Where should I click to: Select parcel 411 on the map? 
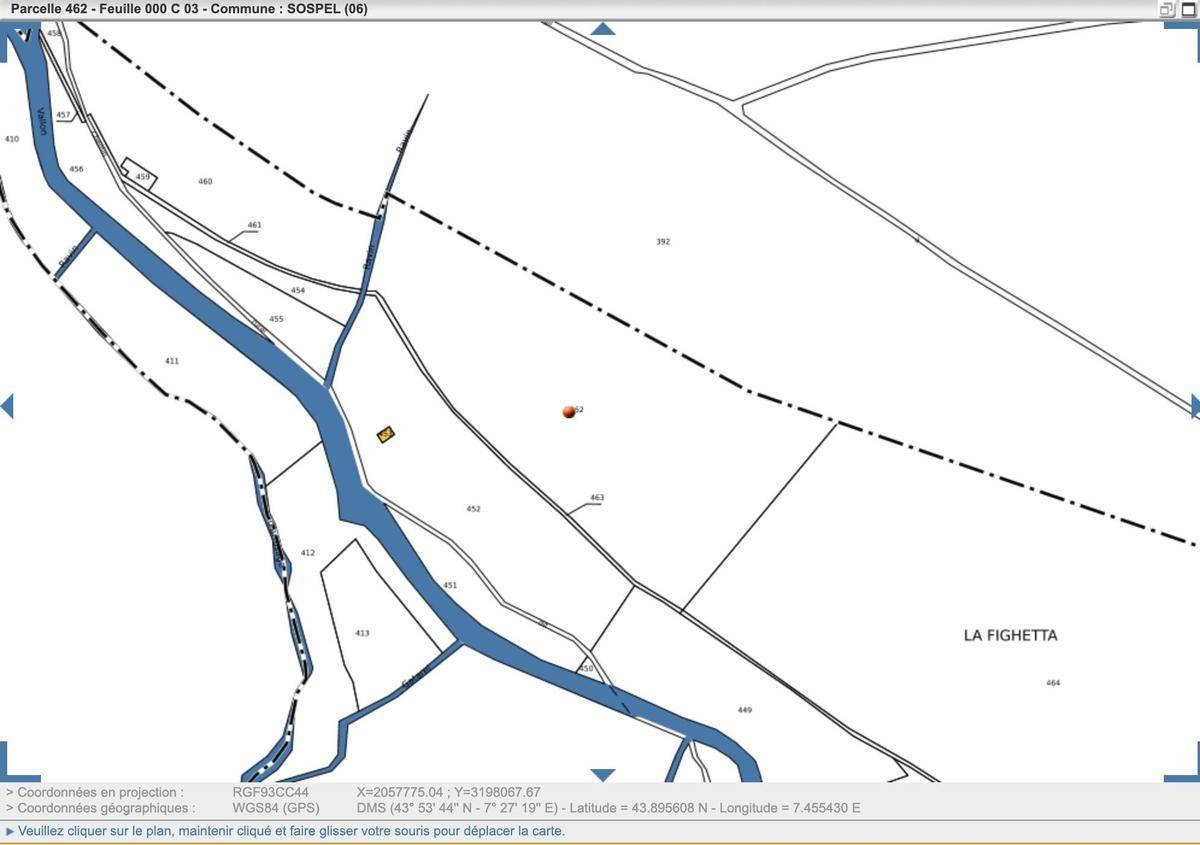coord(172,360)
